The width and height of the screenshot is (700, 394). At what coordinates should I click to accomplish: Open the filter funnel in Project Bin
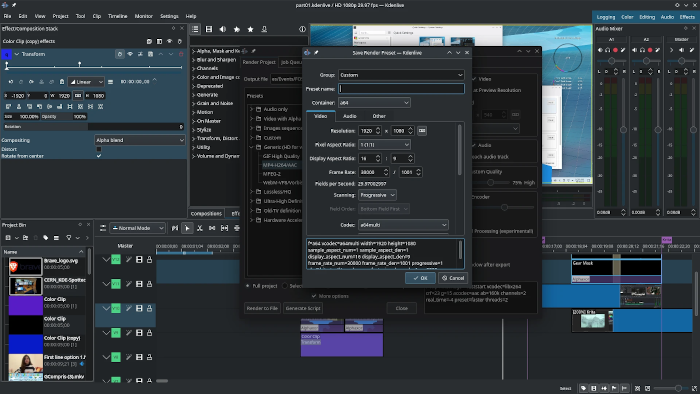[69, 238]
